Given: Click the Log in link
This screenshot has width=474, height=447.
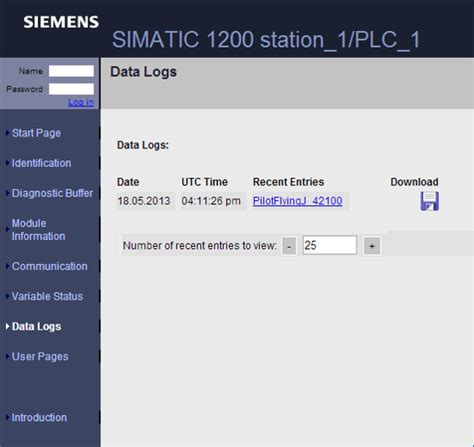Looking at the screenshot, I should [81, 102].
